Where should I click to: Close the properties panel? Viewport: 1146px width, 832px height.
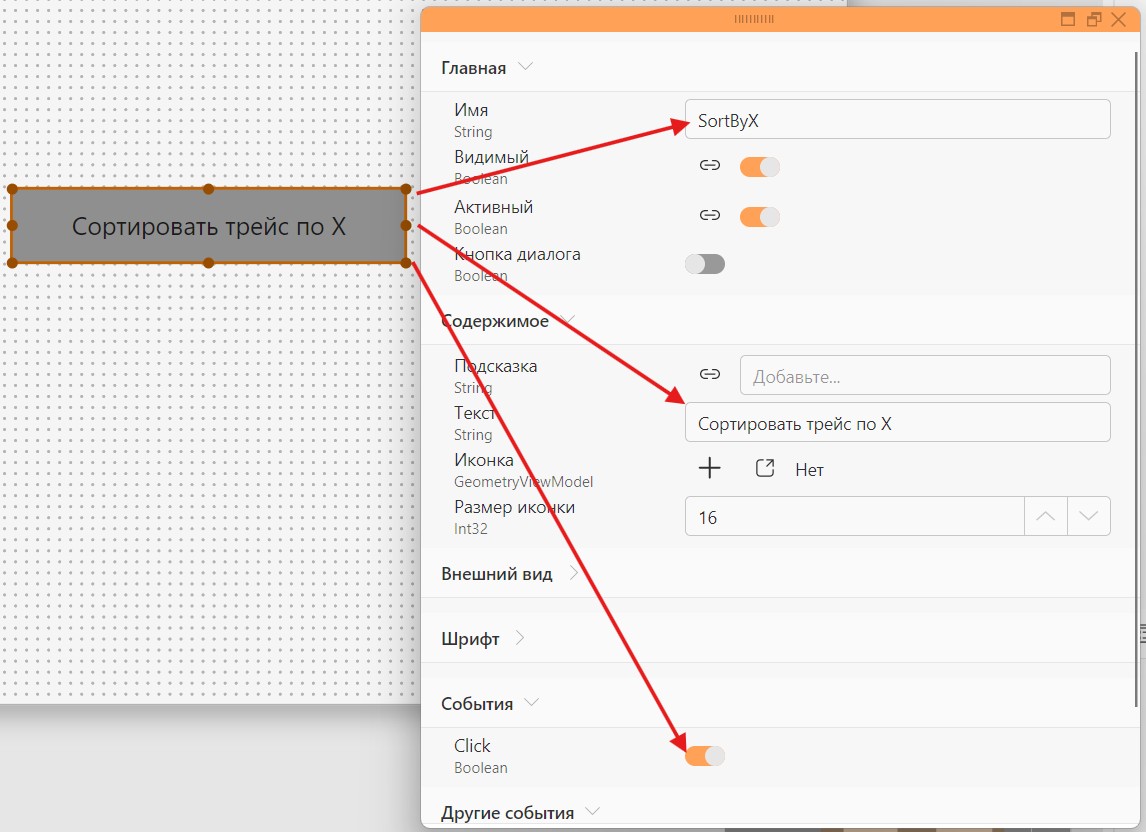(x=1118, y=19)
